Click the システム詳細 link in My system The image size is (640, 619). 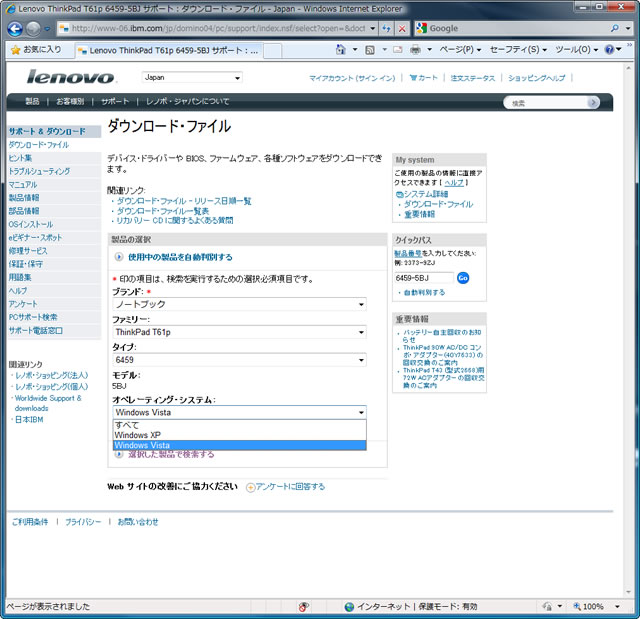click(x=426, y=194)
